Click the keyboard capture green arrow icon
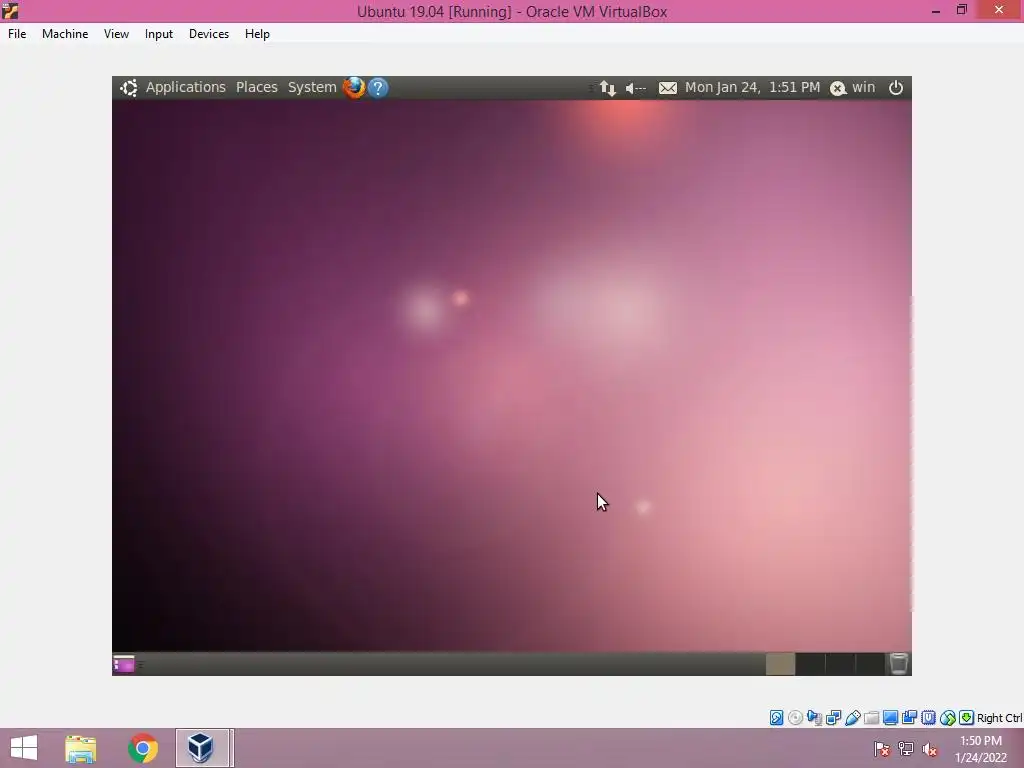The width and height of the screenshot is (1024, 768). (967, 718)
